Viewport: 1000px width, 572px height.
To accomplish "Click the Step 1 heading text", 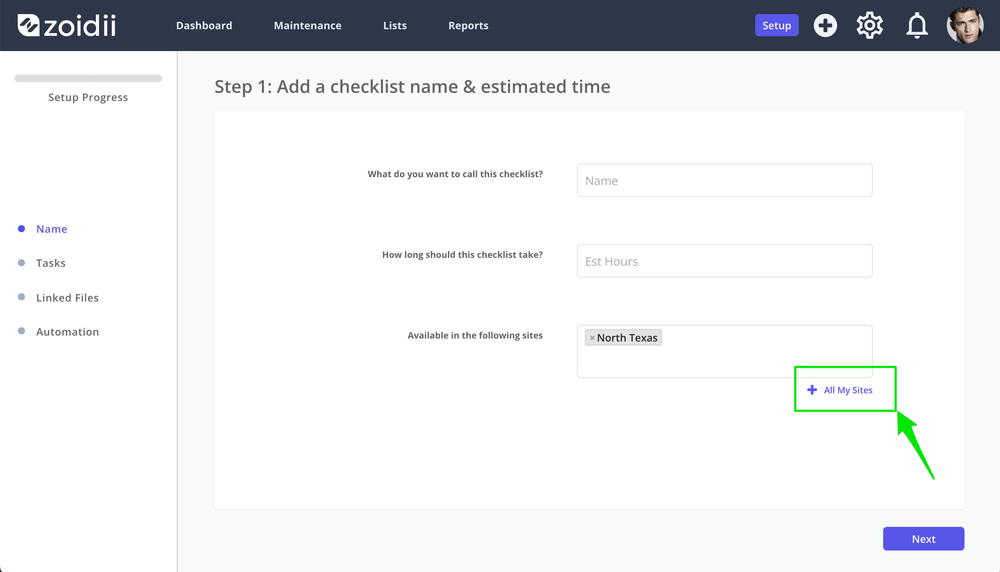I will (x=412, y=86).
